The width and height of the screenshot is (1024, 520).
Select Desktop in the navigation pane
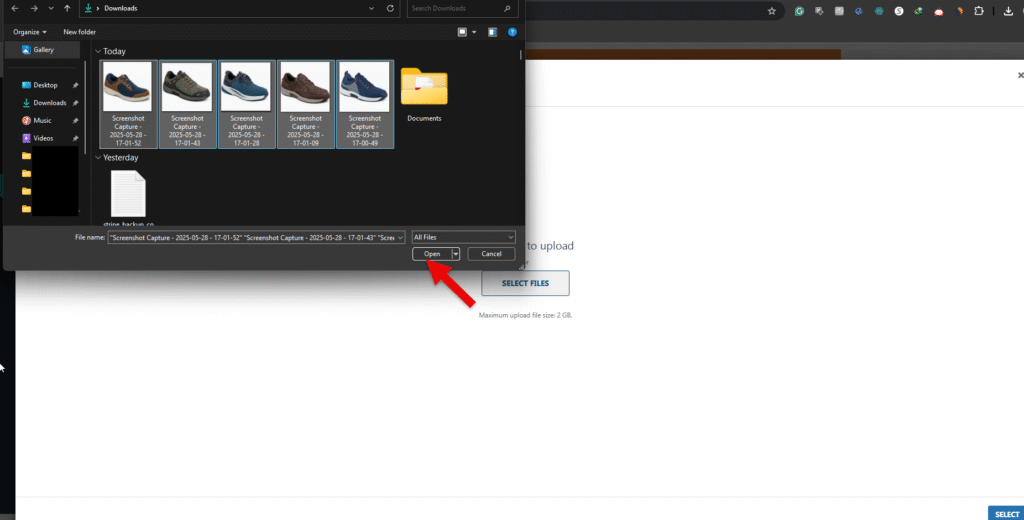45,85
